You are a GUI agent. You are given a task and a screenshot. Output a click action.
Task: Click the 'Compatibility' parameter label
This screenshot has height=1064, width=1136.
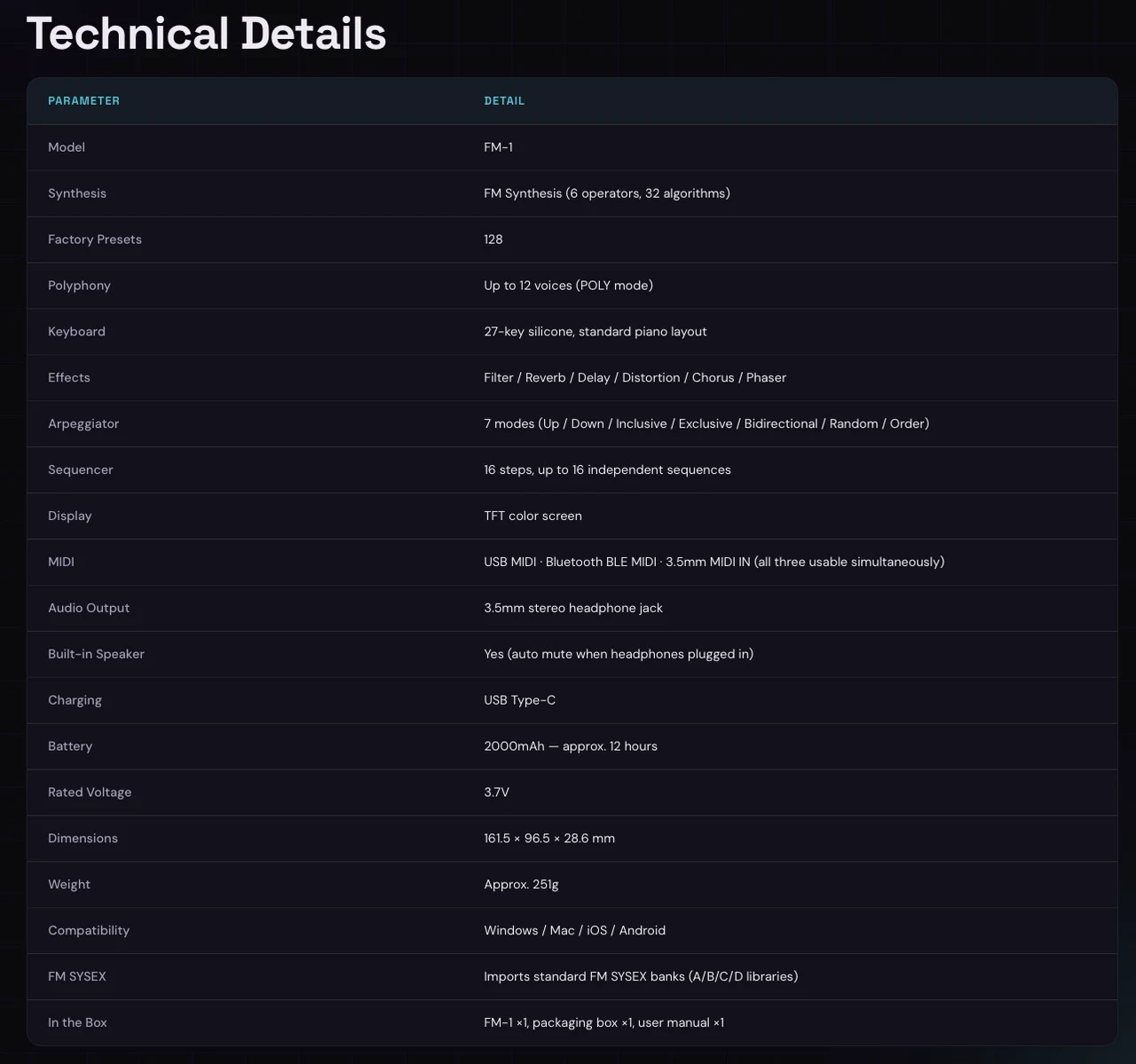click(x=89, y=932)
